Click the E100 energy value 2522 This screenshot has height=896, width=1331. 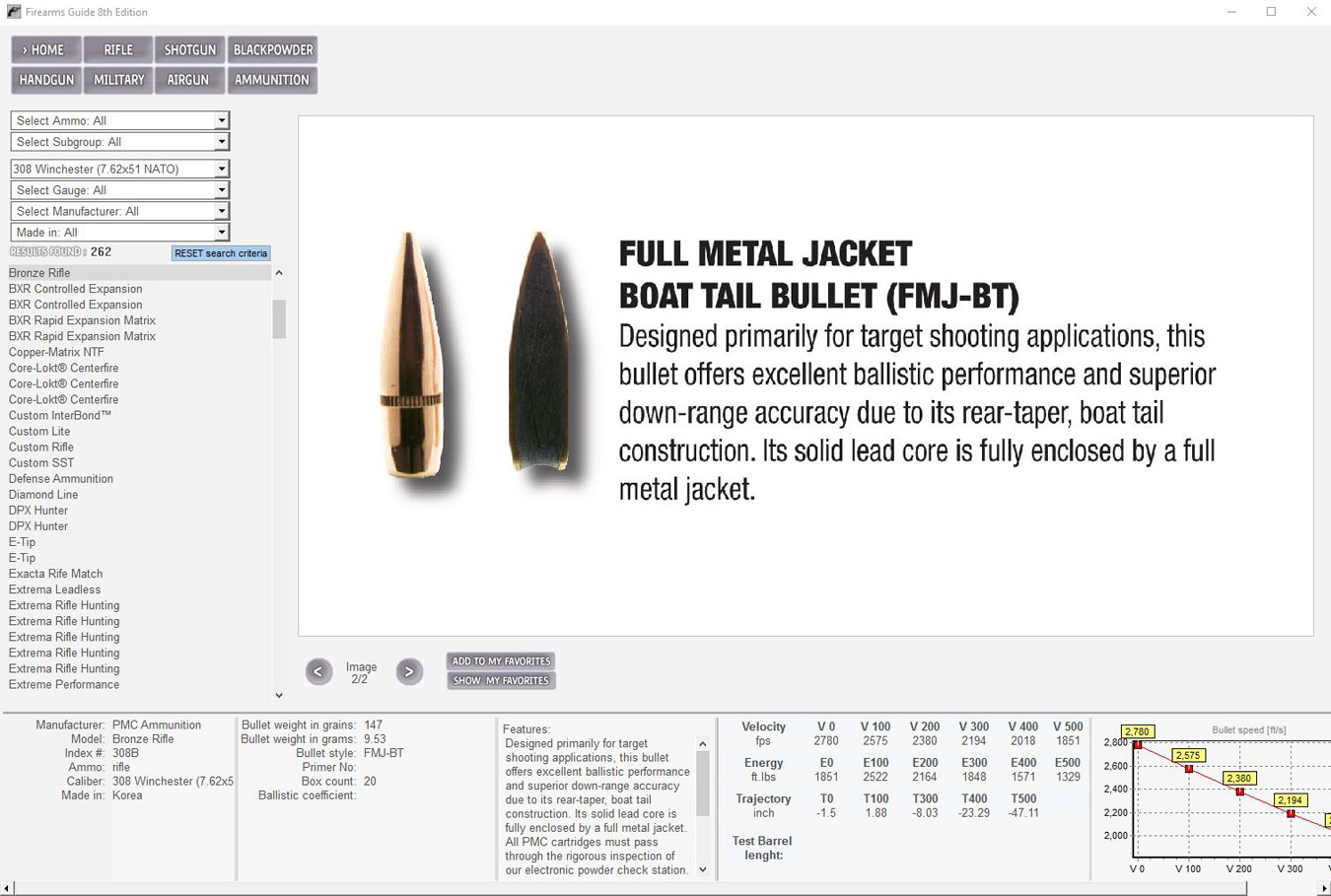(x=876, y=777)
